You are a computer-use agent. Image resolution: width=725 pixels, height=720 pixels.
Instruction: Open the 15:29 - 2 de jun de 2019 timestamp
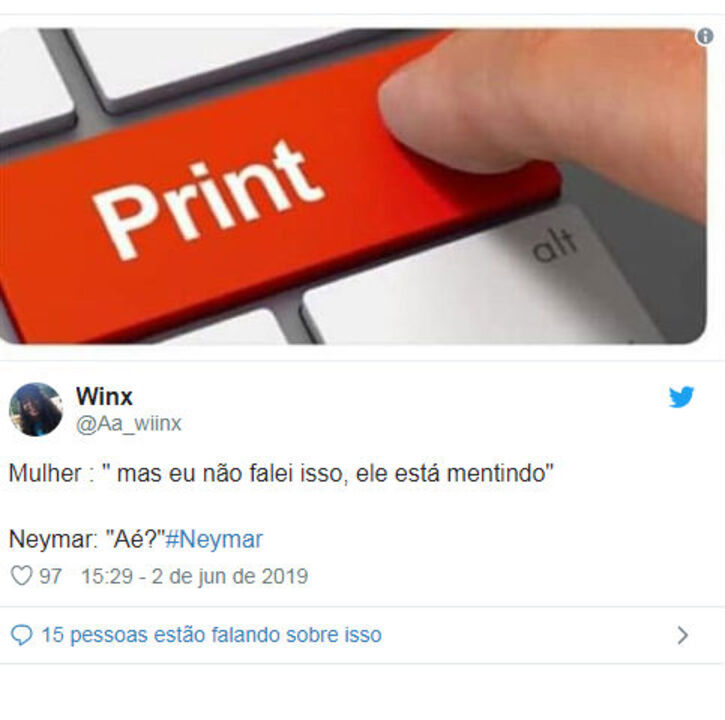(194, 576)
